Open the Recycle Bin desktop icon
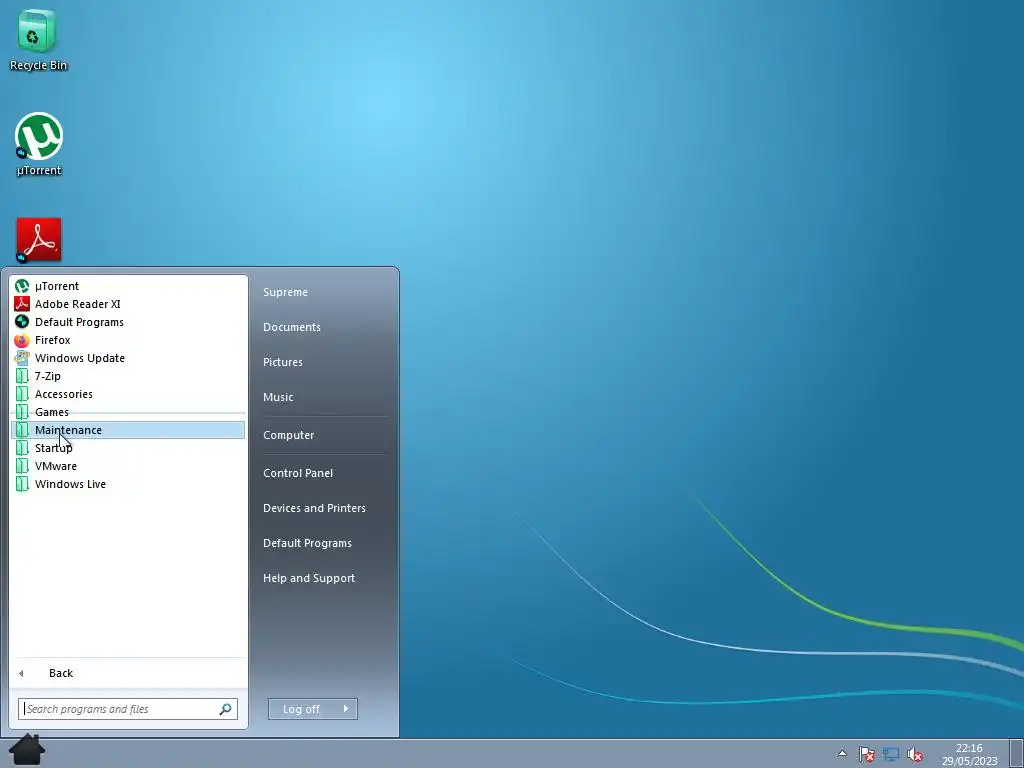 (x=38, y=39)
